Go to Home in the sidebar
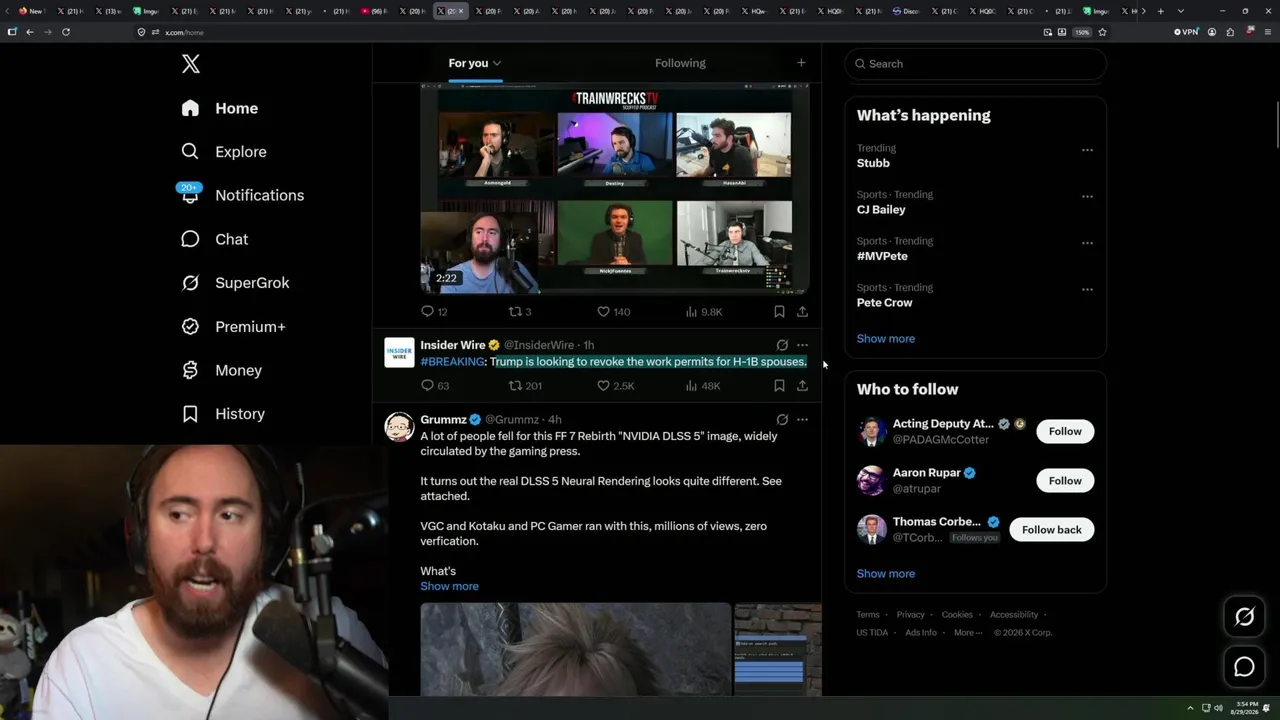This screenshot has width=1280, height=720. point(220,108)
